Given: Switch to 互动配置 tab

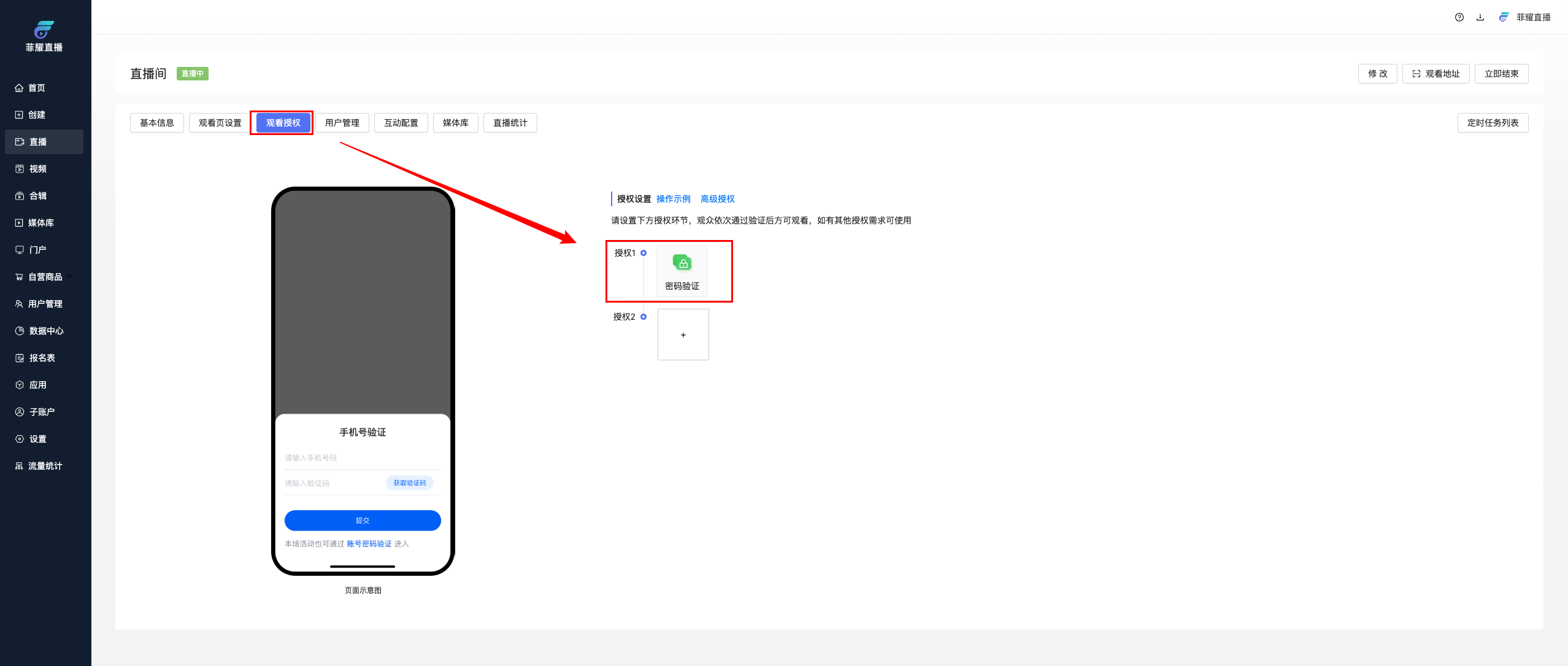Looking at the screenshot, I should tap(401, 123).
